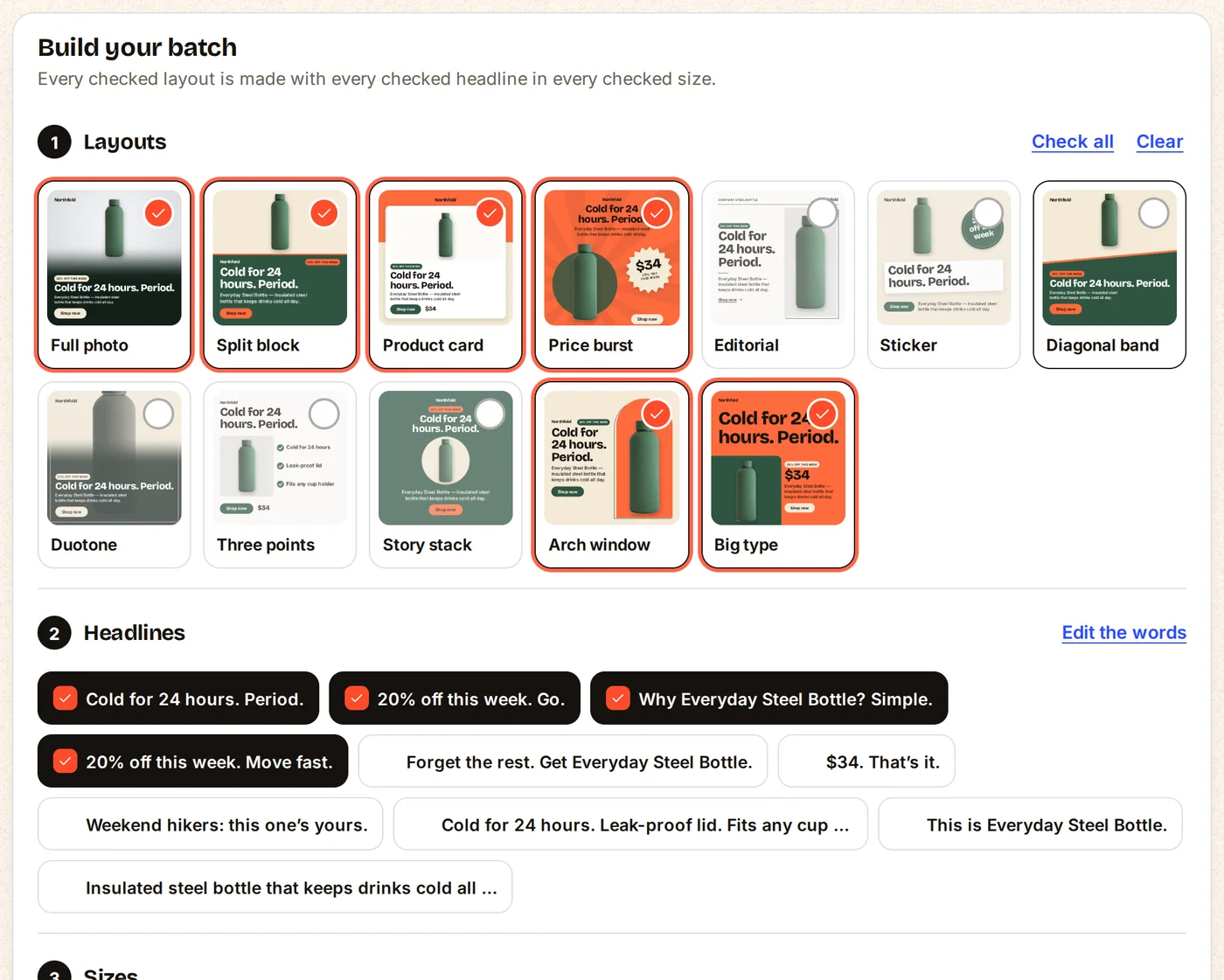Click the Three points layout preview image
Image resolution: width=1224 pixels, height=980 pixels.
tap(280, 458)
